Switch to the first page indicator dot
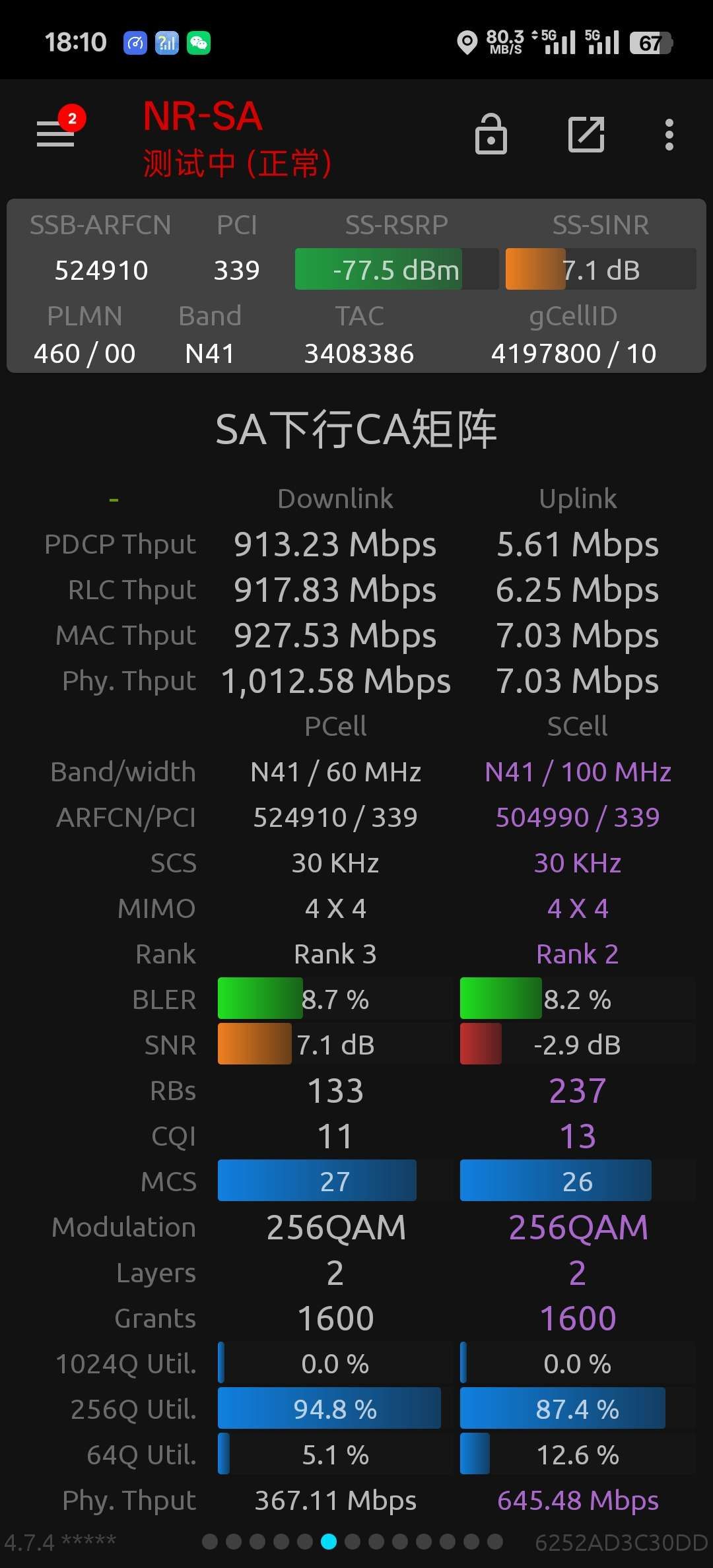Viewport: 713px width, 1568px height. pyautogui.click(x=210, y=1542)
